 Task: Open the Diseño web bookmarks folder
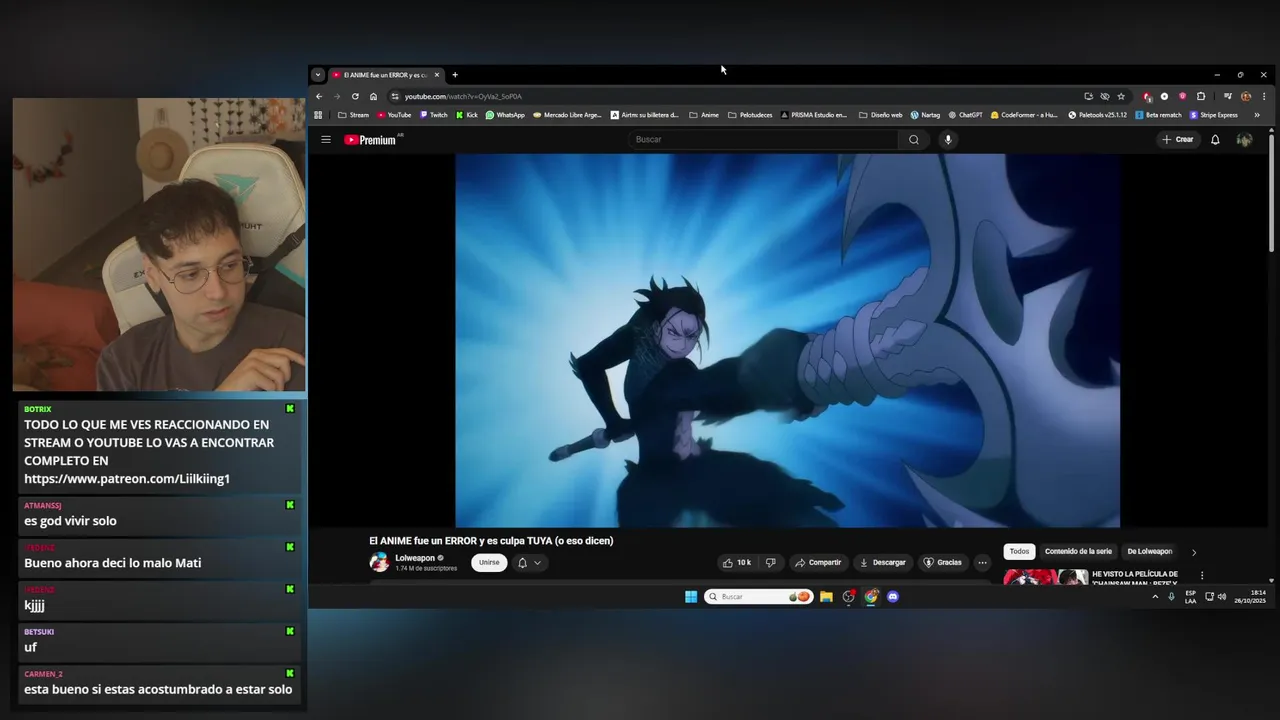[x=880, y=115]
